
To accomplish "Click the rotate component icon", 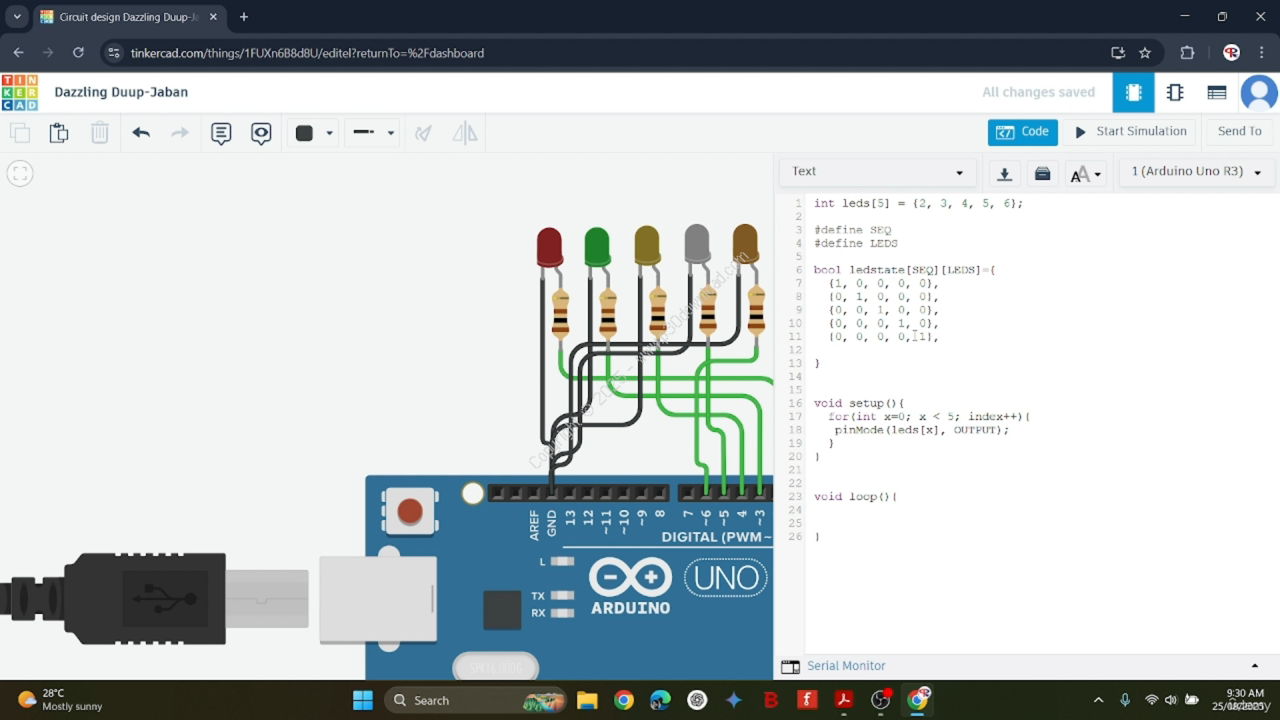I will coord(423,133).
